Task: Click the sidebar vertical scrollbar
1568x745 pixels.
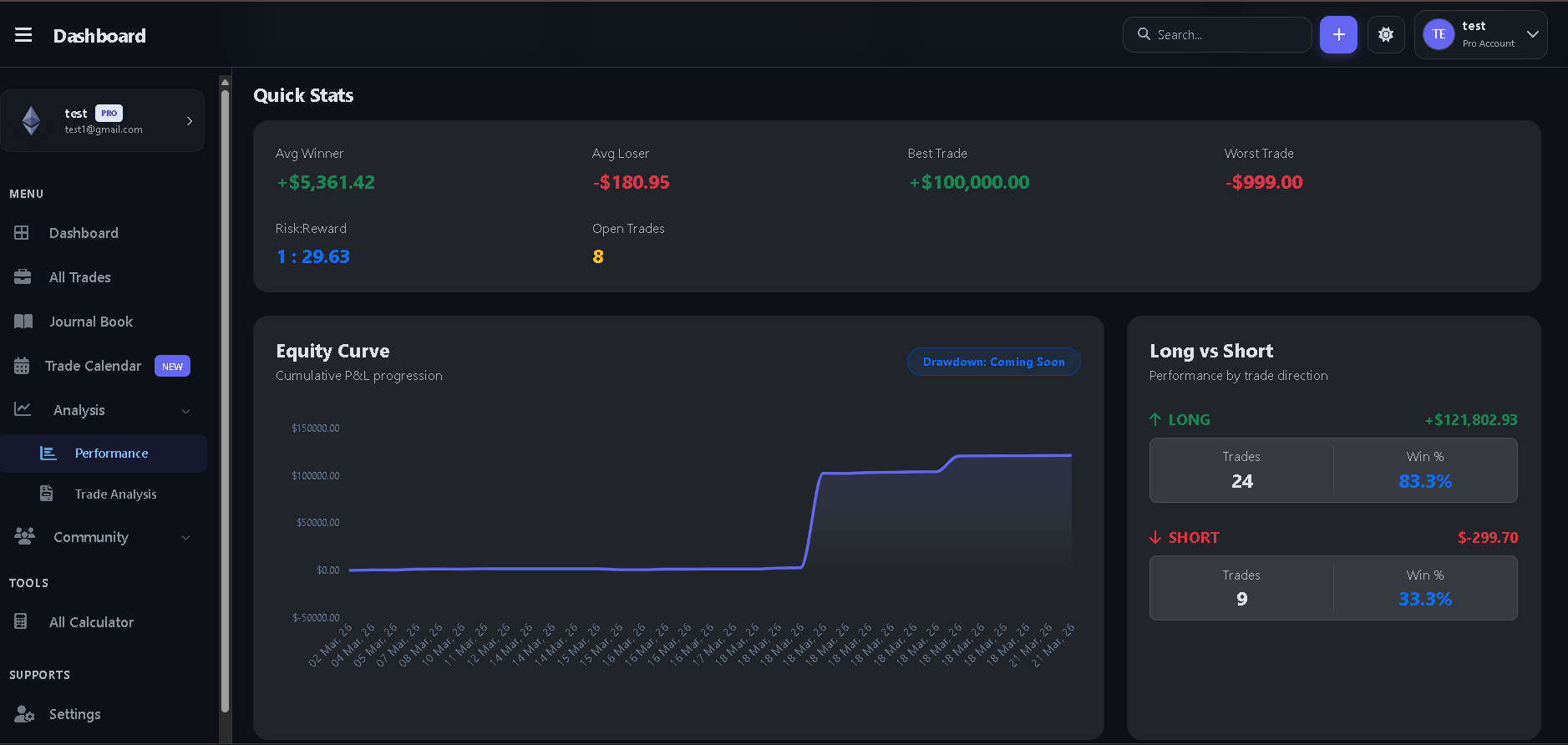Action: coord(225,401)
